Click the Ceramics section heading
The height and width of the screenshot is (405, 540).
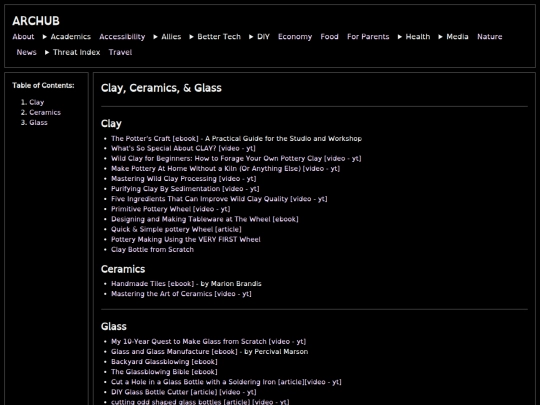123,269
